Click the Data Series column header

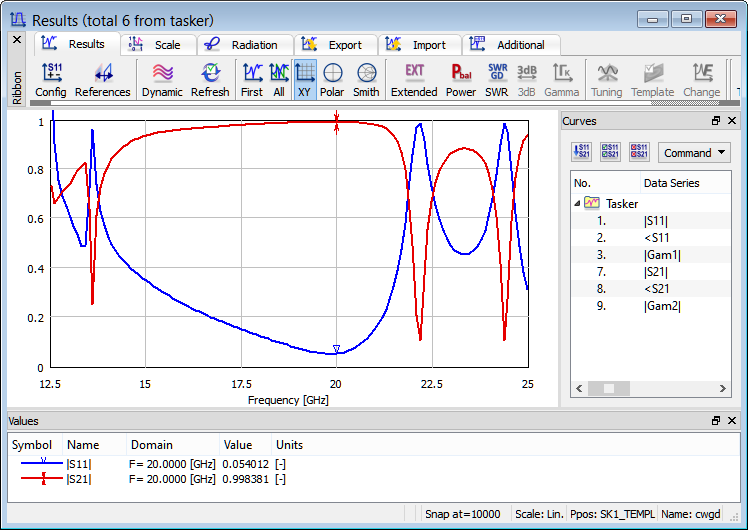coord(671,183)
